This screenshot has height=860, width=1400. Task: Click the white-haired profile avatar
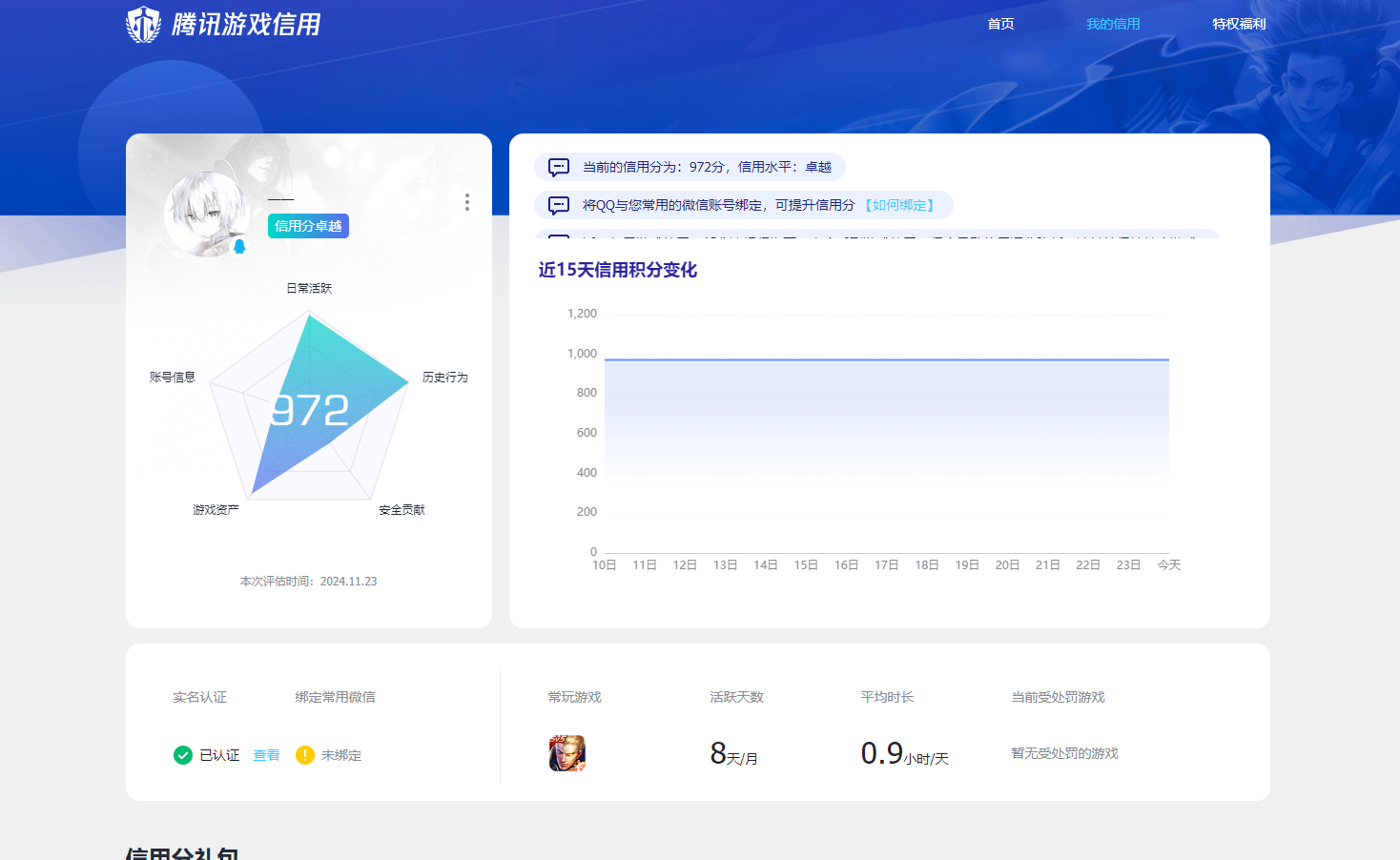tap(207, 215)
